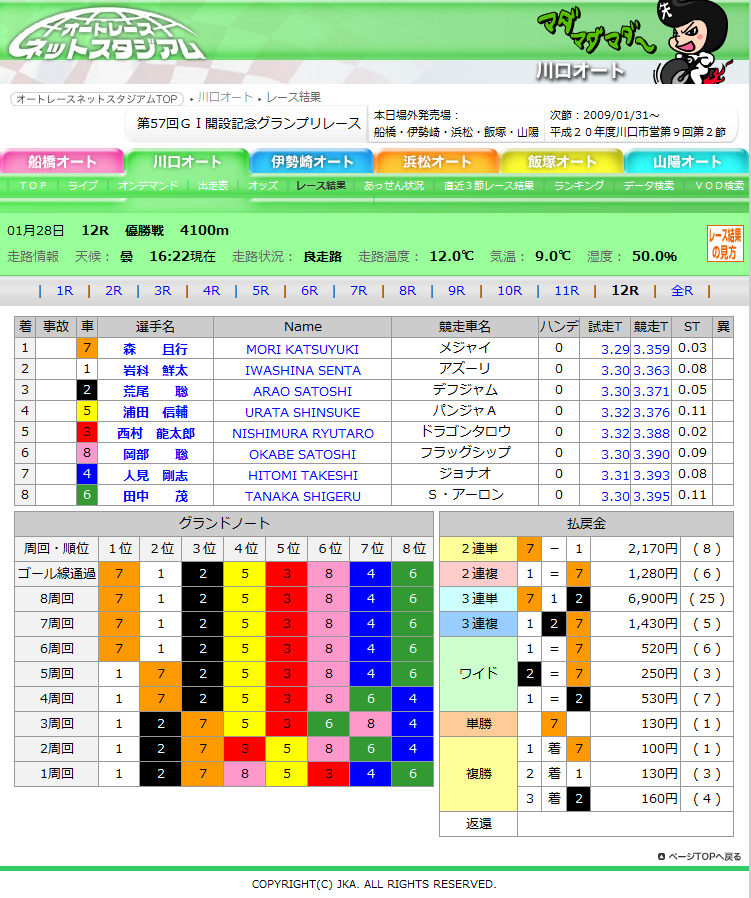
Task: Open the VOD検索 submenu item
Action: (719, 186)
